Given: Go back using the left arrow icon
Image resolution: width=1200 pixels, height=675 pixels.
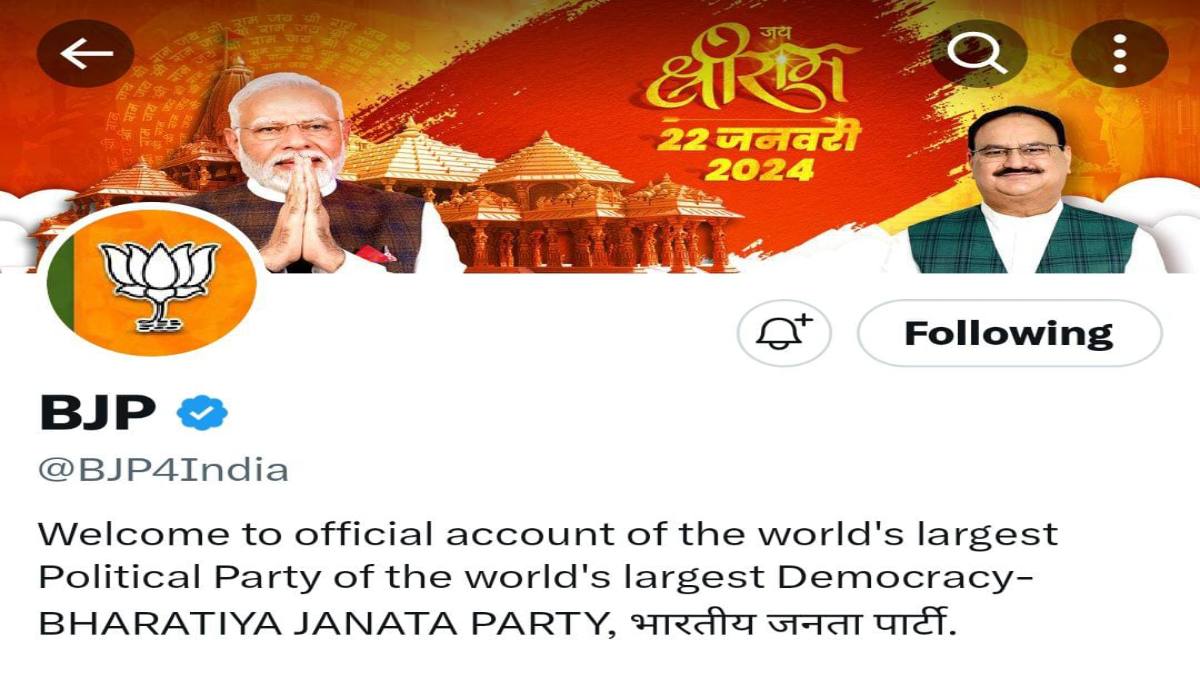Looking at the screenshot, I should tap(85, 53).
